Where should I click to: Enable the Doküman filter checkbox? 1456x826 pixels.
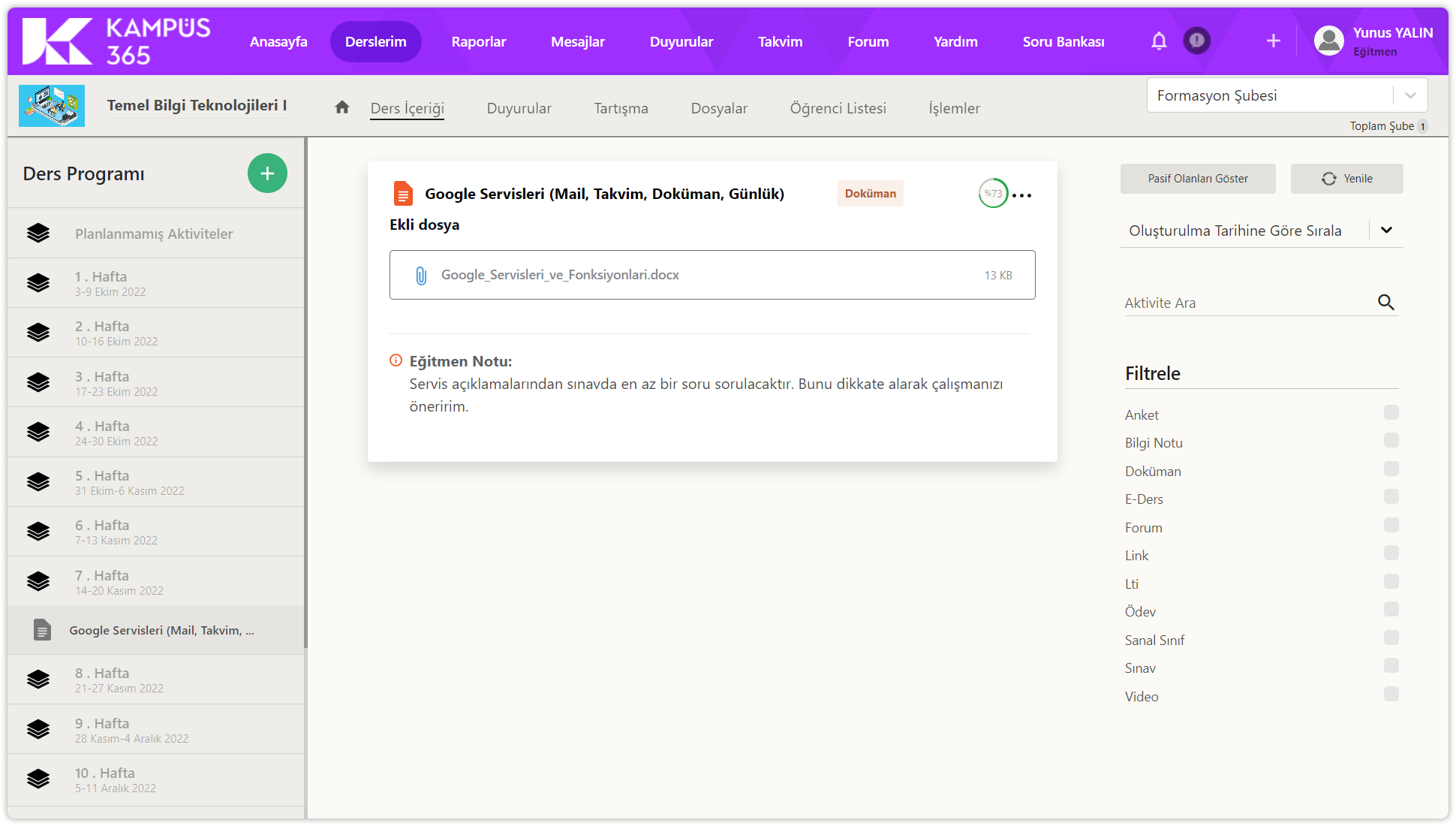pyautogui.click(x=1391, y=469)
